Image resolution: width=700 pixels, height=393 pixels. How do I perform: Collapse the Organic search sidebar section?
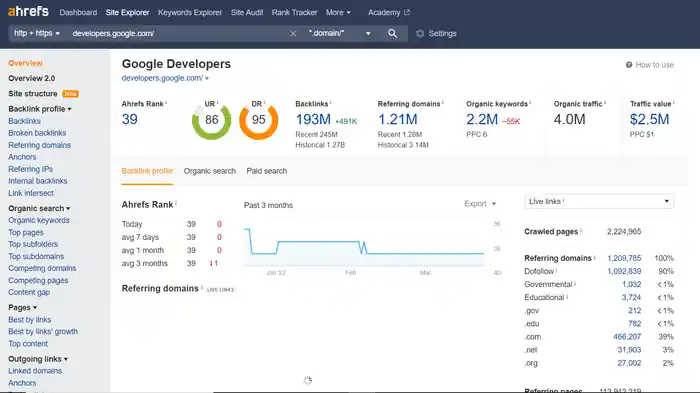pos(39,209)
